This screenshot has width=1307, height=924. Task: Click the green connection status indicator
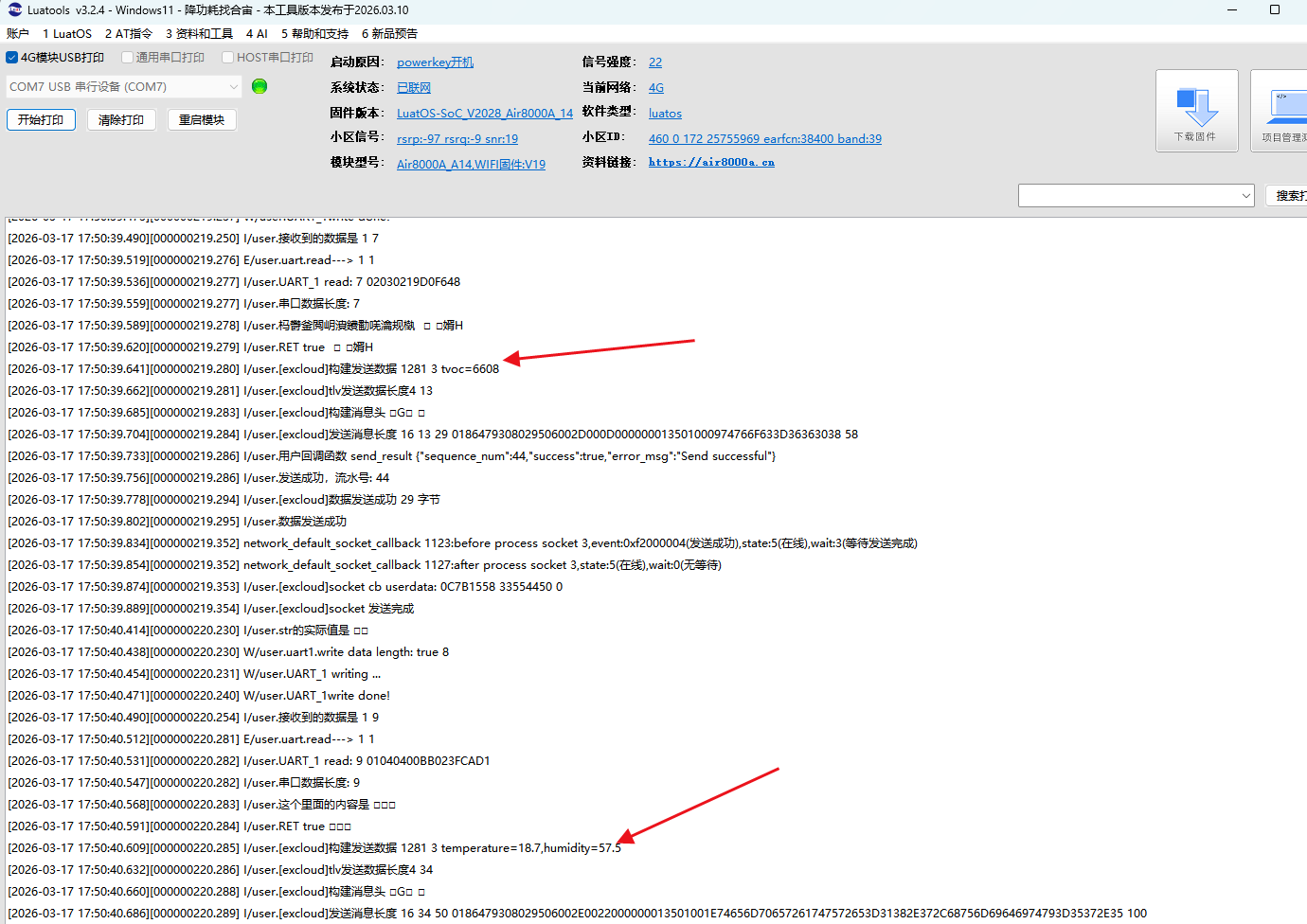tap(260, 86)
